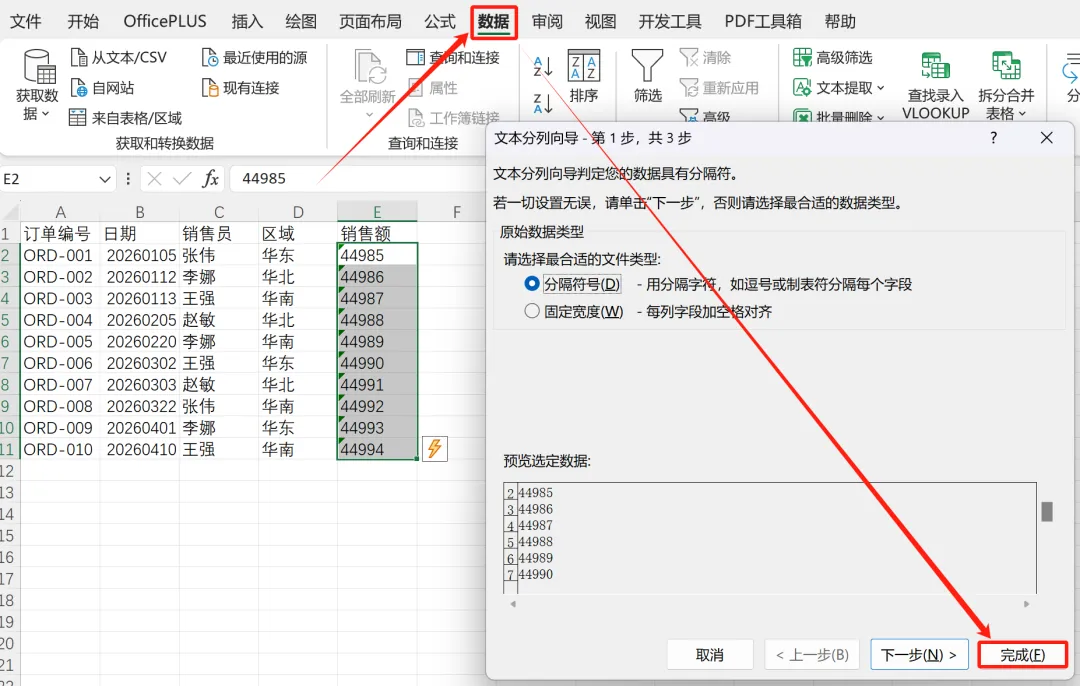Click header cell 销售额
Viewport: 1080px width, 686px height.
click(x=377, y=233)
